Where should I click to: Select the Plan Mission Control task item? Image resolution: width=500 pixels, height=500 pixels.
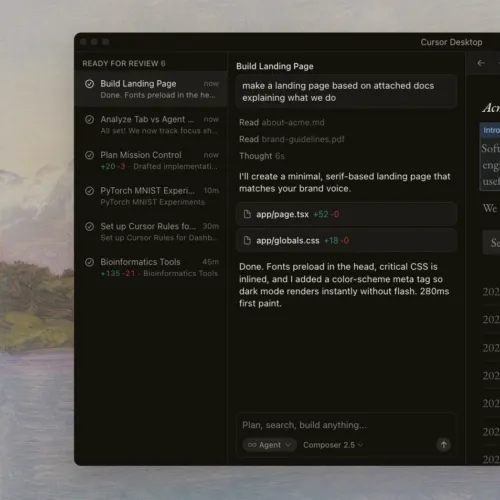[x=151, y=160]
